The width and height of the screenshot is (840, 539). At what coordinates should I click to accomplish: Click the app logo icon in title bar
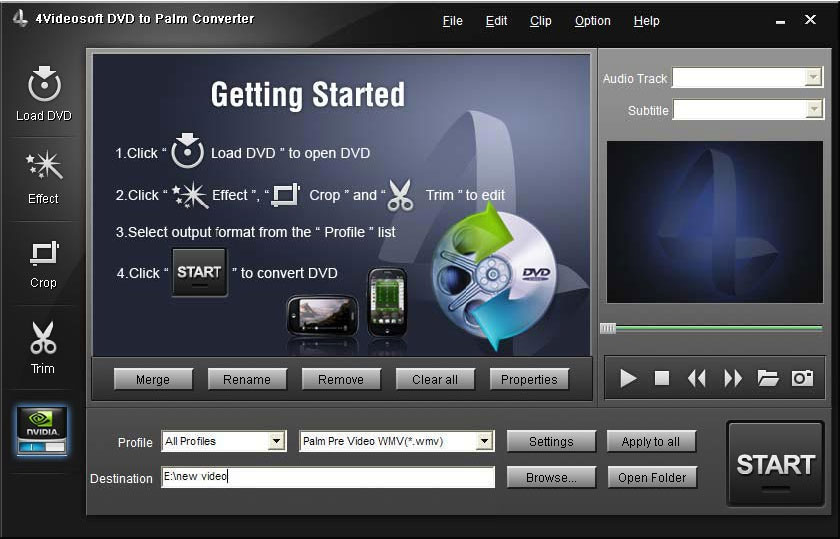20,18
